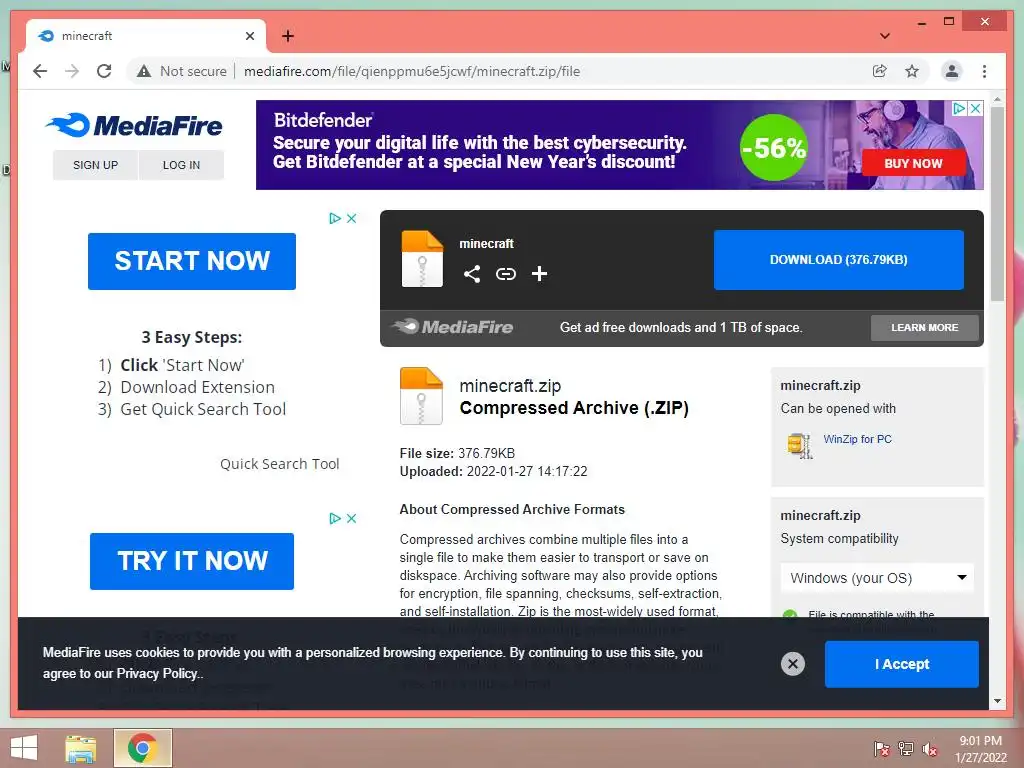
Task: Open the Windows Start button
Action: pyautogui.click(x=24, y=748)
